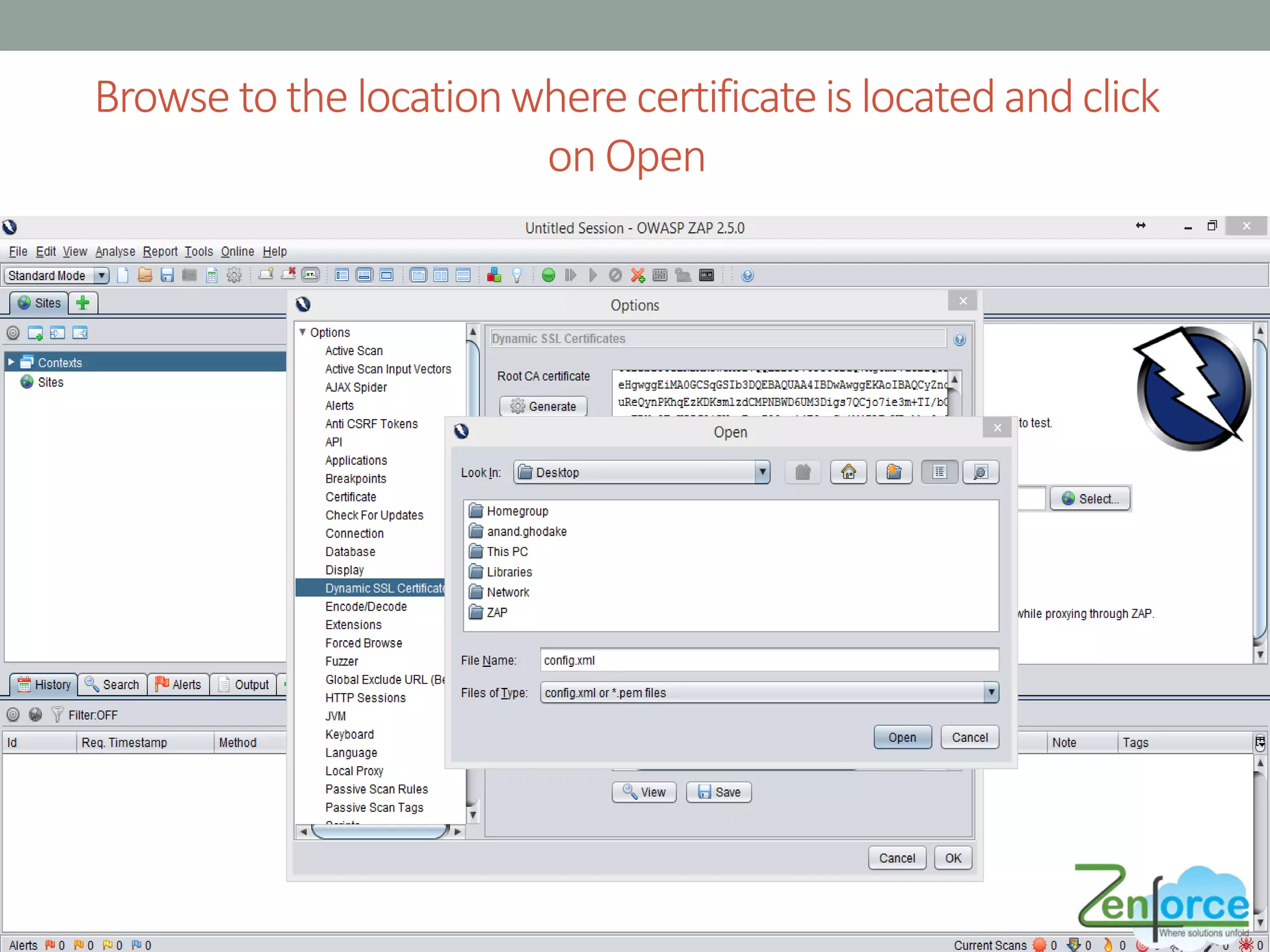Screen dimensions: 1270x952
Task: Click the New Session toolbar icon
Action: (123, 275)
